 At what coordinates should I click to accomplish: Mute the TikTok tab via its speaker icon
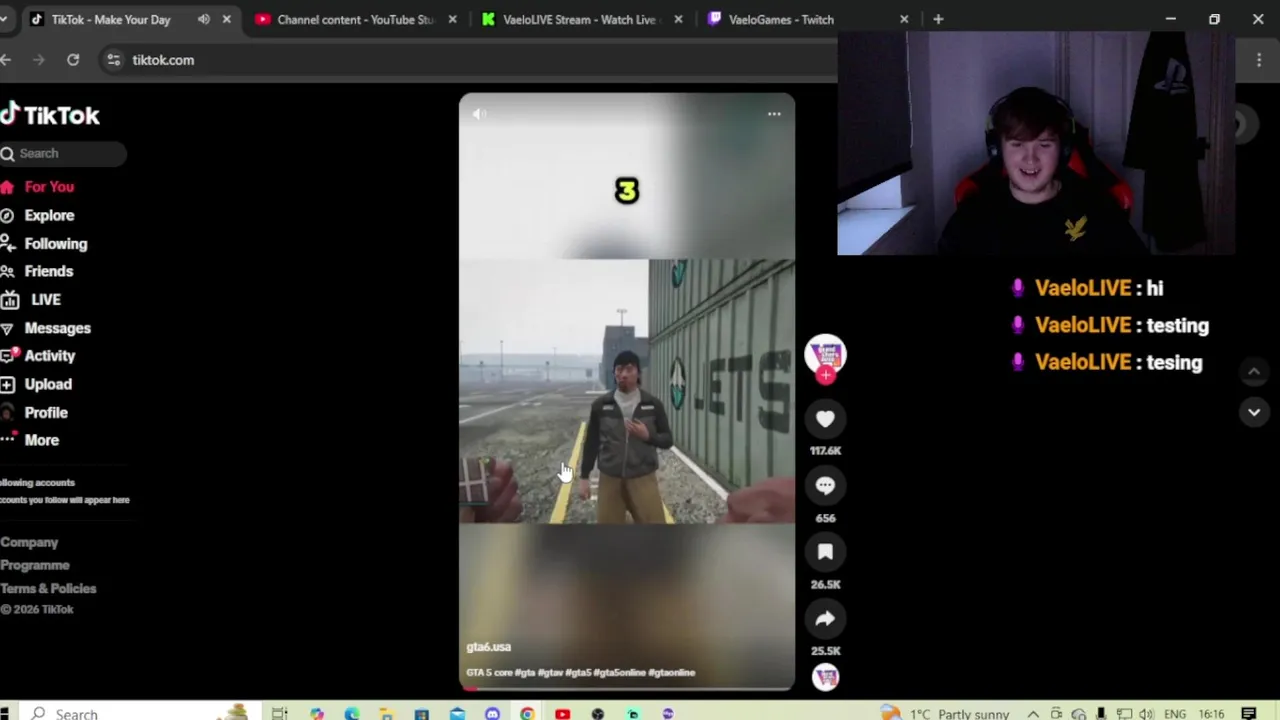click(204, 19)
